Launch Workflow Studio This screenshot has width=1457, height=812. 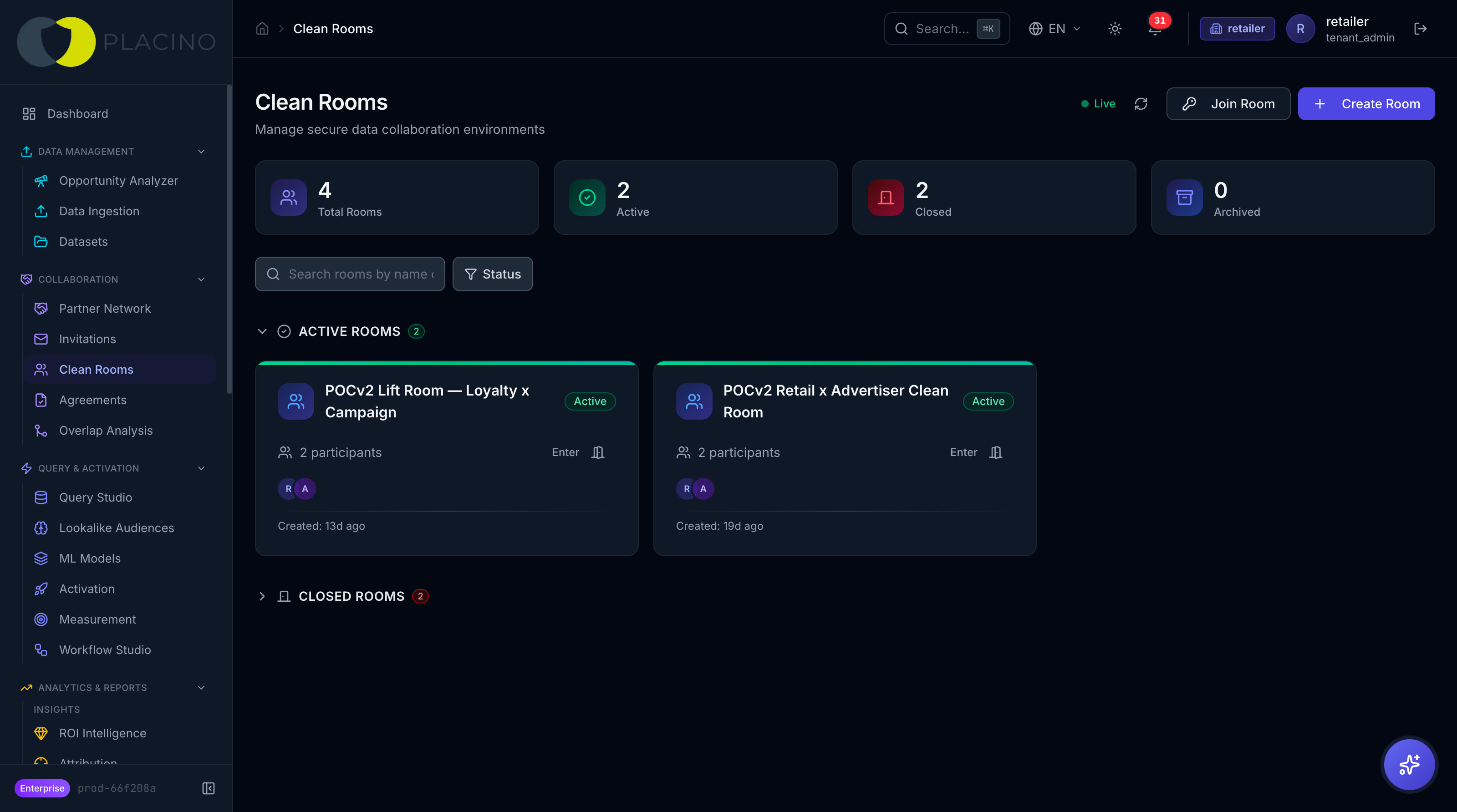[x=119, y=650]
